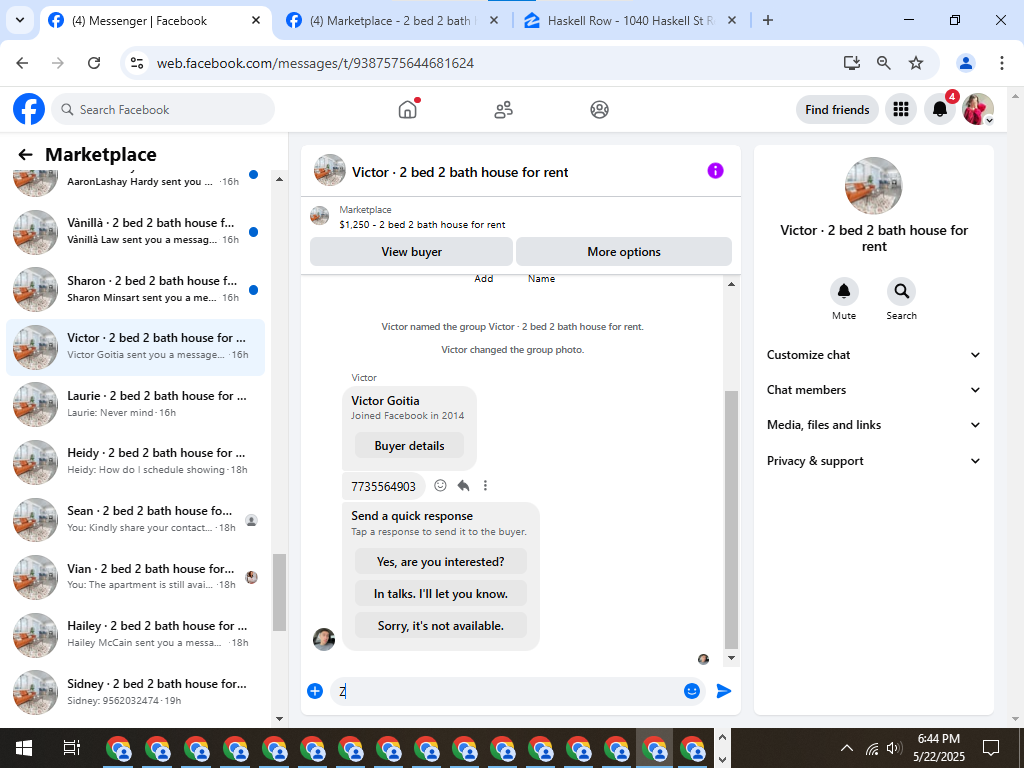This screenshot has width=1024, height=768.
Task: View site information icon in the address bar
Action: pos(136,63)
